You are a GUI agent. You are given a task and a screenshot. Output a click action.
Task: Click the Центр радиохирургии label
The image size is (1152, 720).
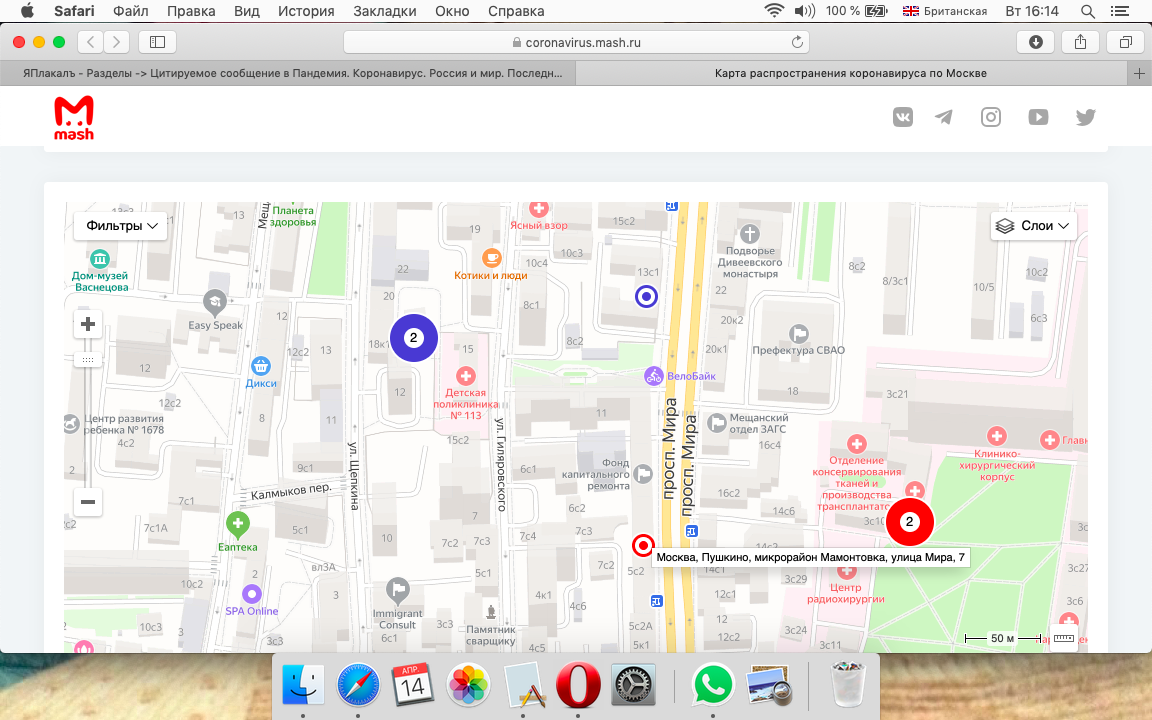pos(846,594)
